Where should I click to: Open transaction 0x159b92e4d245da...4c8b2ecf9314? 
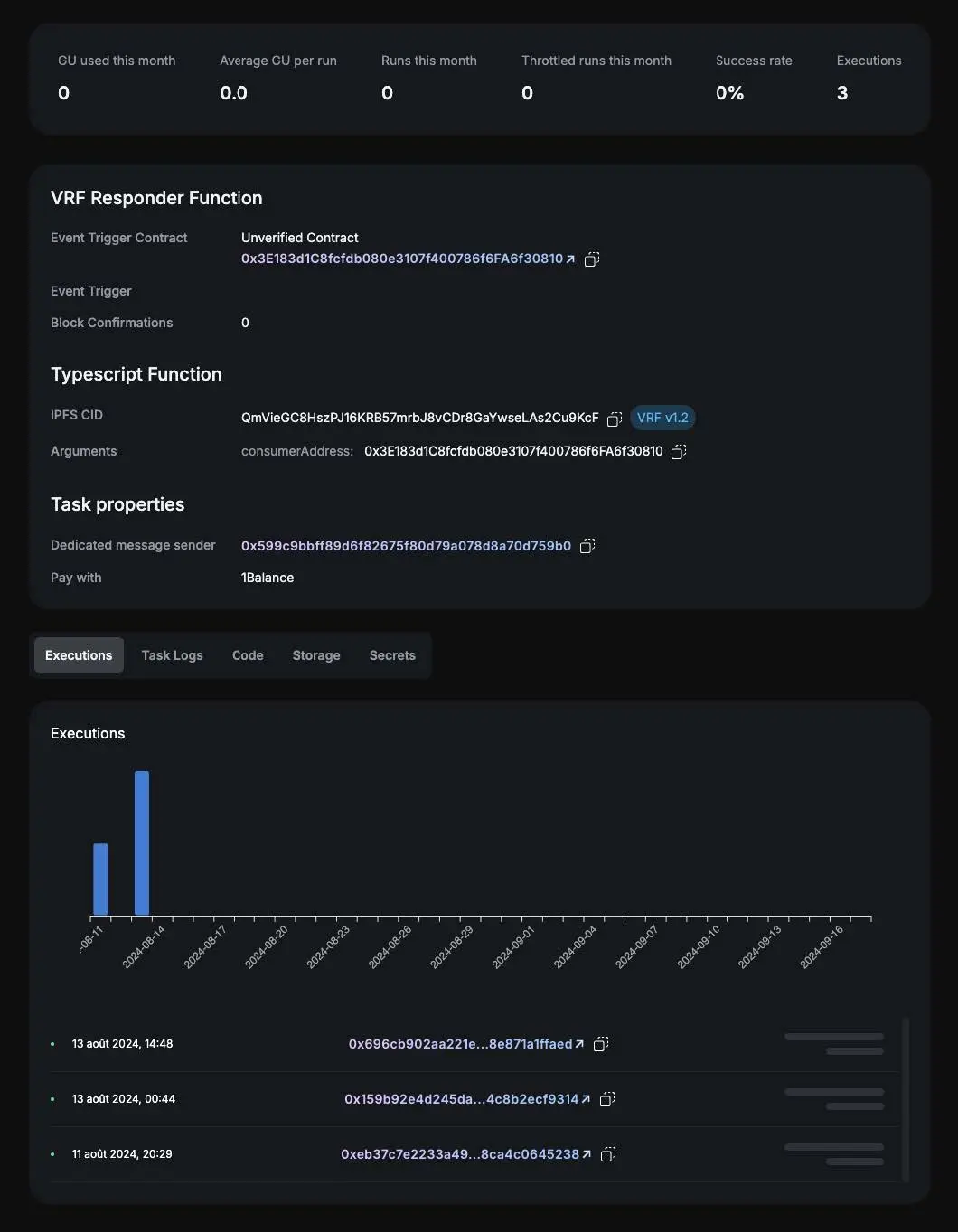point(467,1099)
